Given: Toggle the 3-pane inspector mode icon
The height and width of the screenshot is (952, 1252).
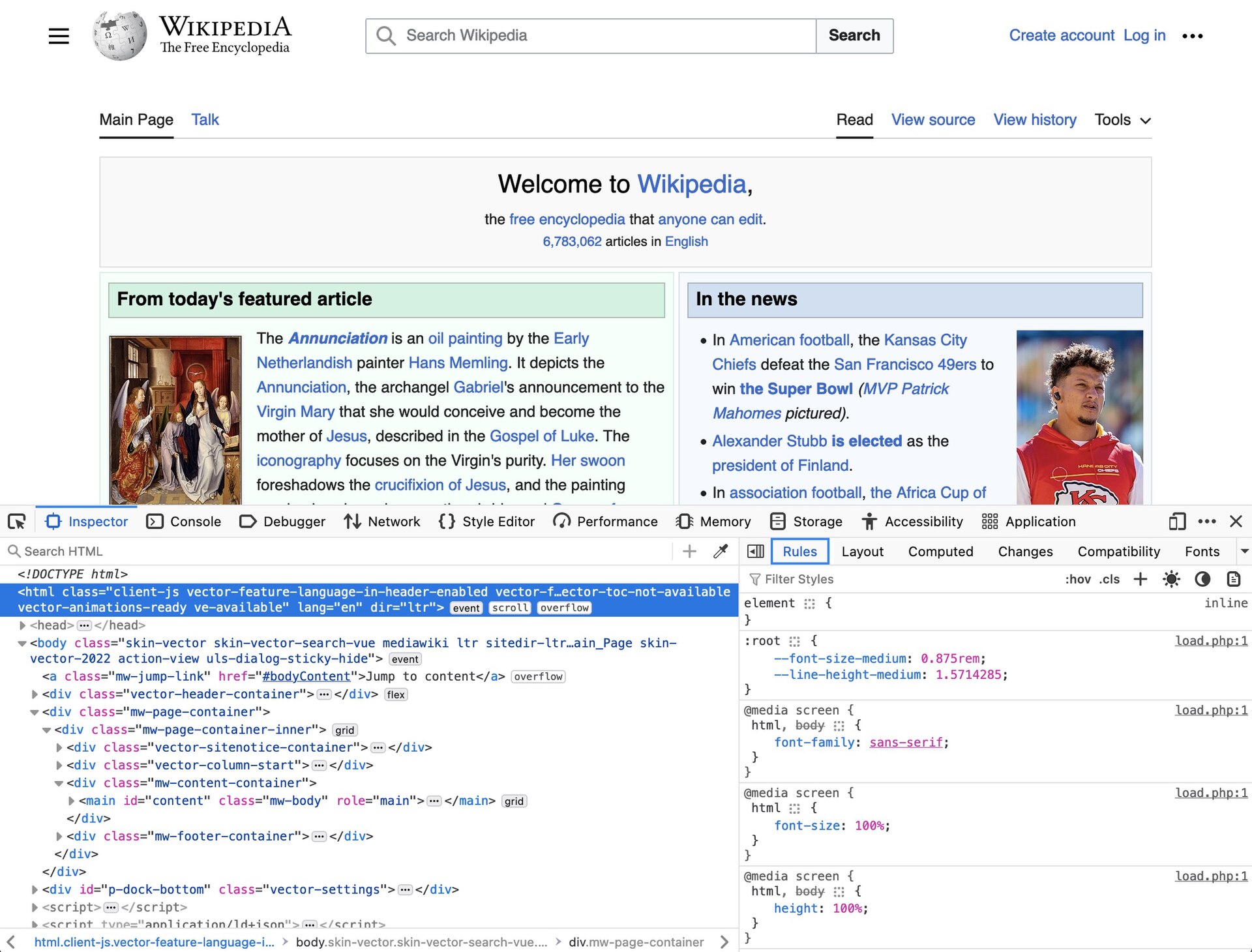Looking at the screenshot, I should click(756, 552).
